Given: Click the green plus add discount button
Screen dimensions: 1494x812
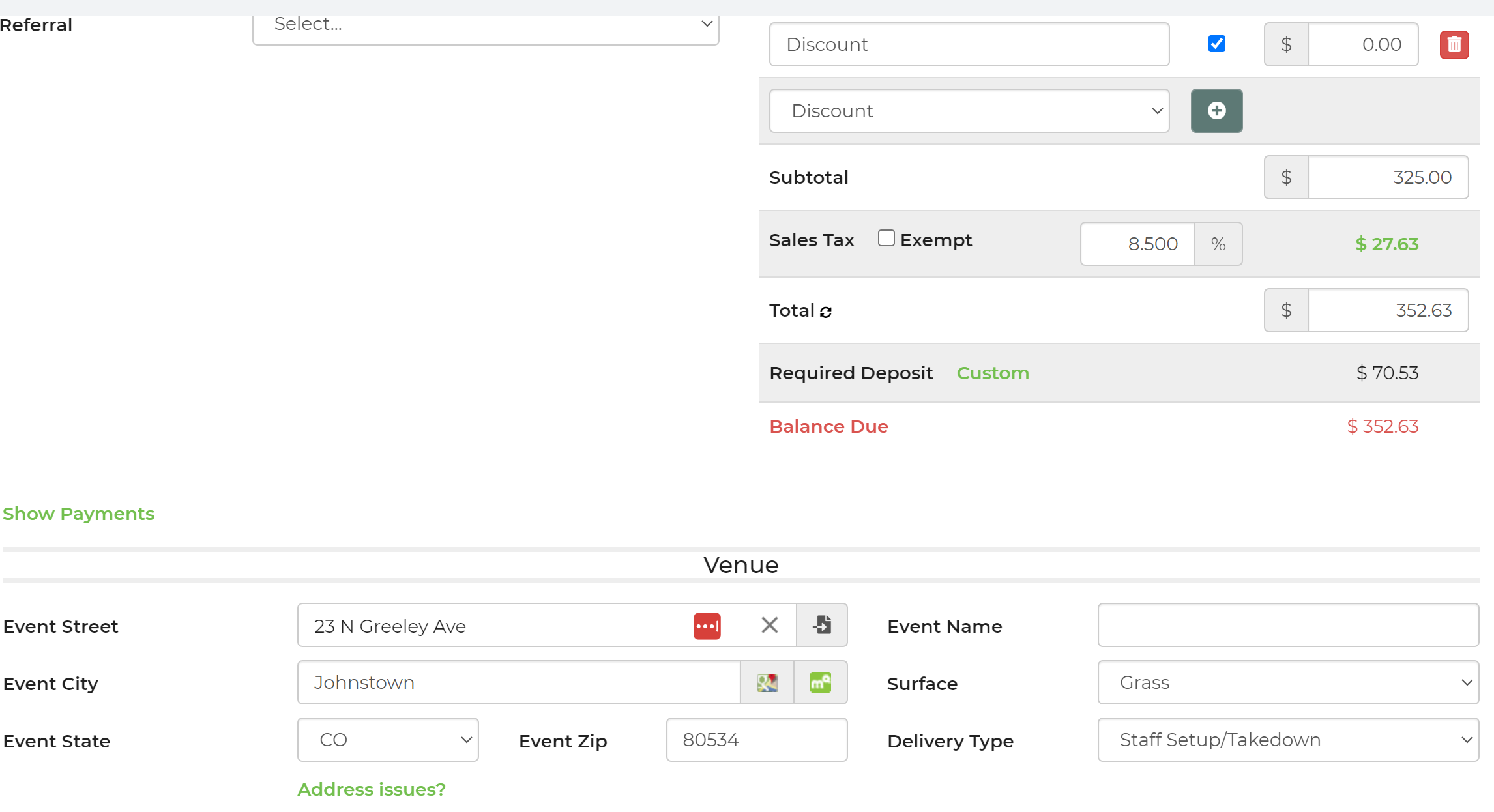Looking at the screenshot, I should [x=1216, y=111].
